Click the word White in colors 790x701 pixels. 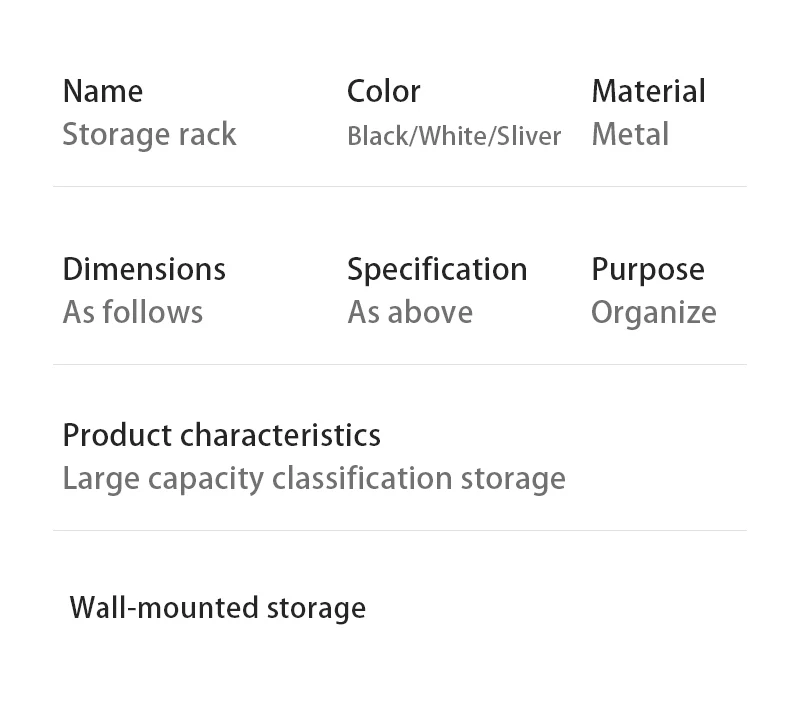451,136
